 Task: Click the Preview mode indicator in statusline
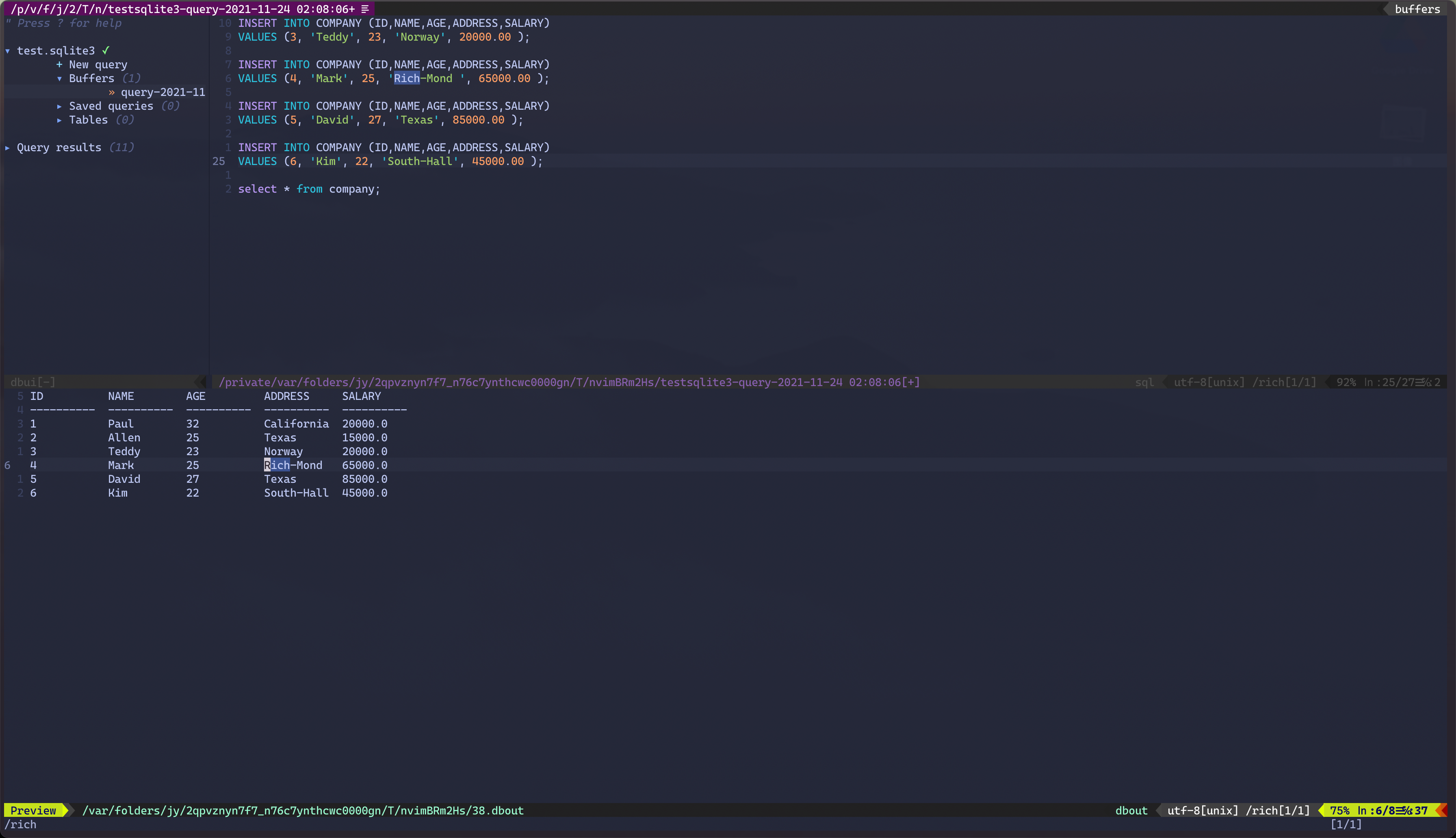tap(33, 810)
